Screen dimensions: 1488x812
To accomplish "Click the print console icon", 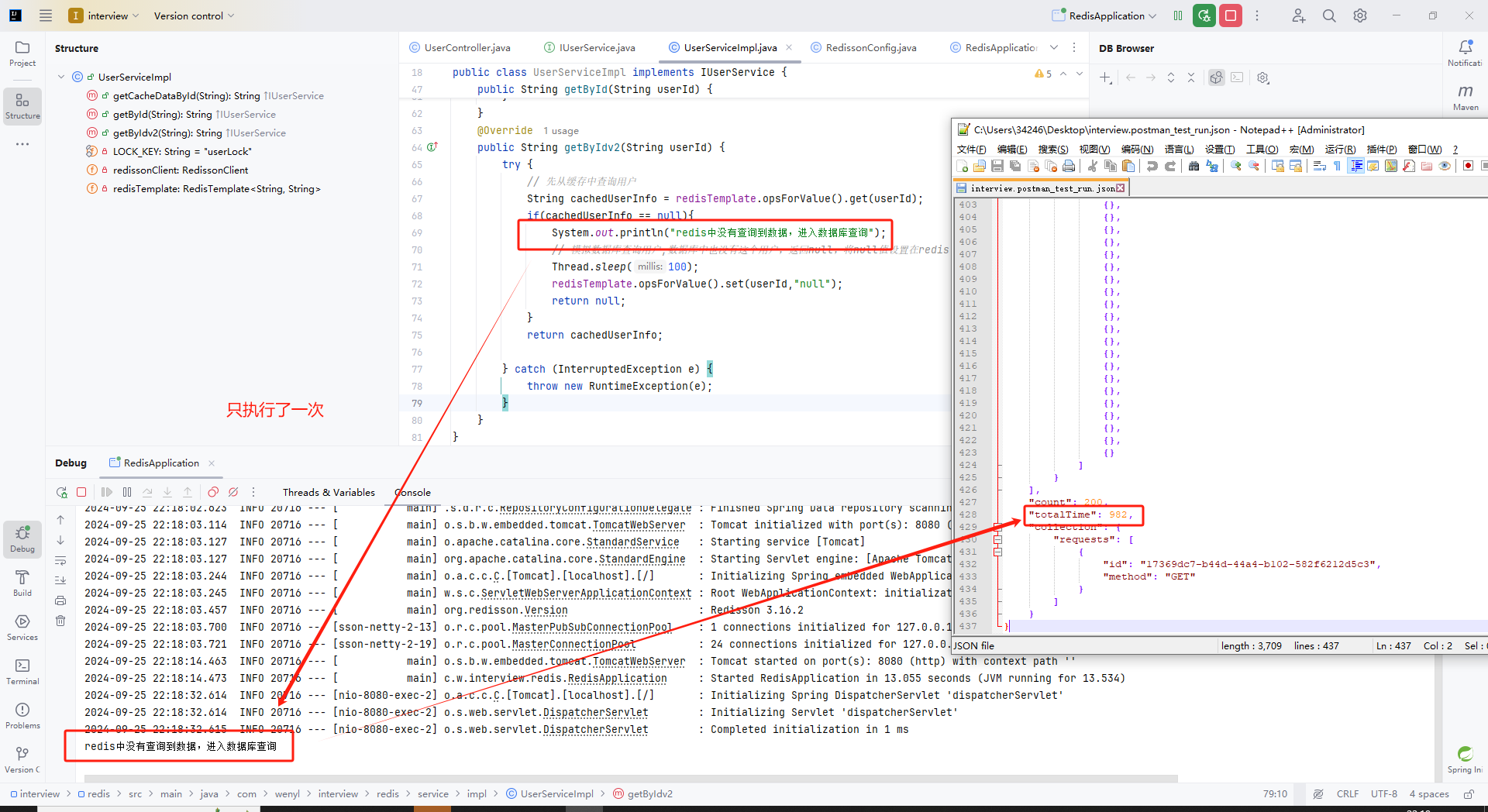I will 60,600.
